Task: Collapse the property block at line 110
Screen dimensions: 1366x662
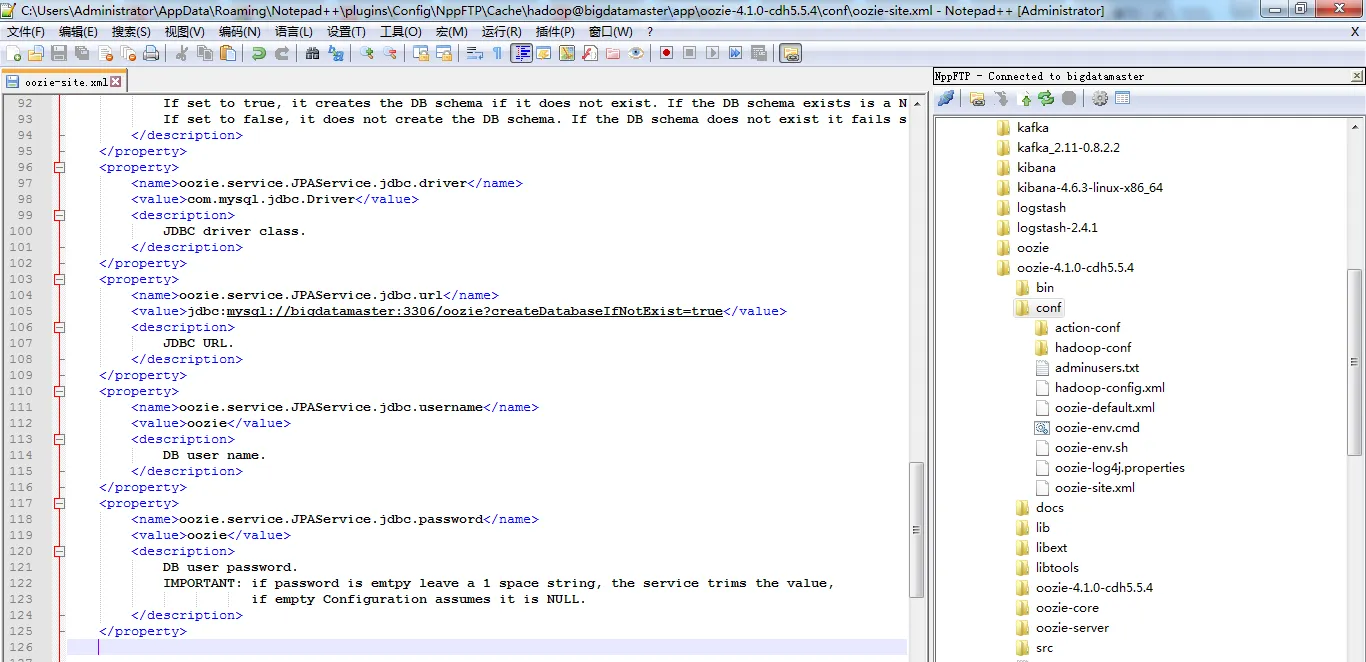Action: (x=59, y=391)
